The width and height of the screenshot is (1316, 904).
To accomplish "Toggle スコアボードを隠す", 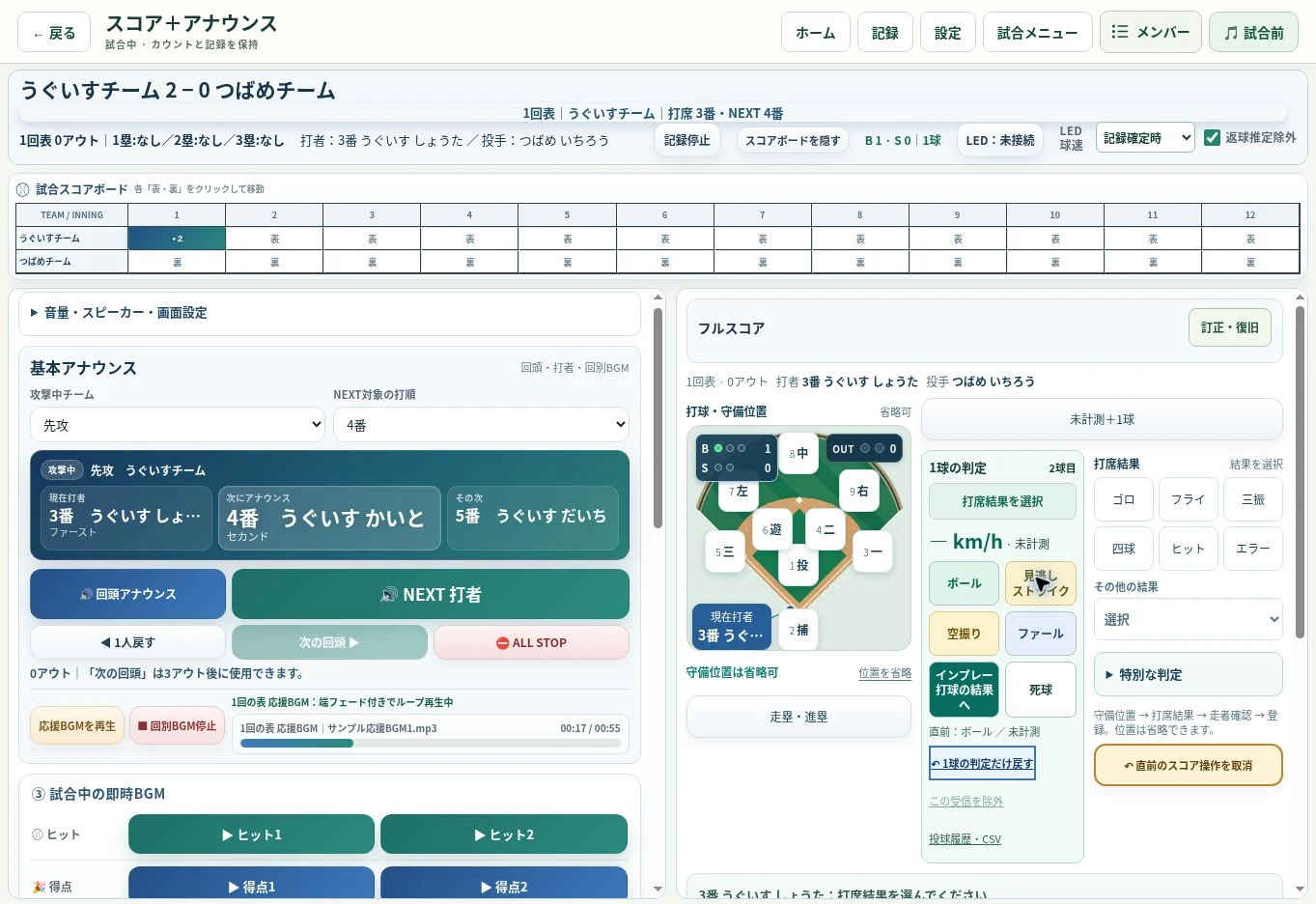I will pos(793,140).
